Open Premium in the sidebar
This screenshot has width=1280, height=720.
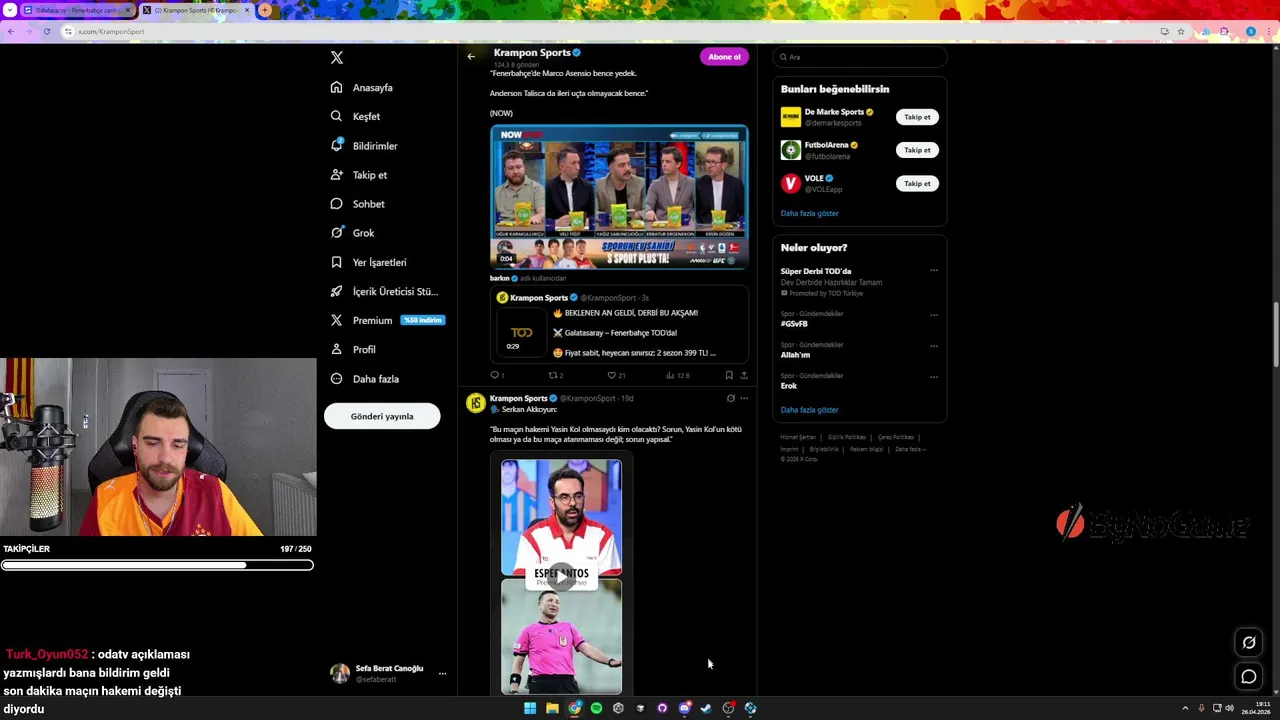pos(387,320)
